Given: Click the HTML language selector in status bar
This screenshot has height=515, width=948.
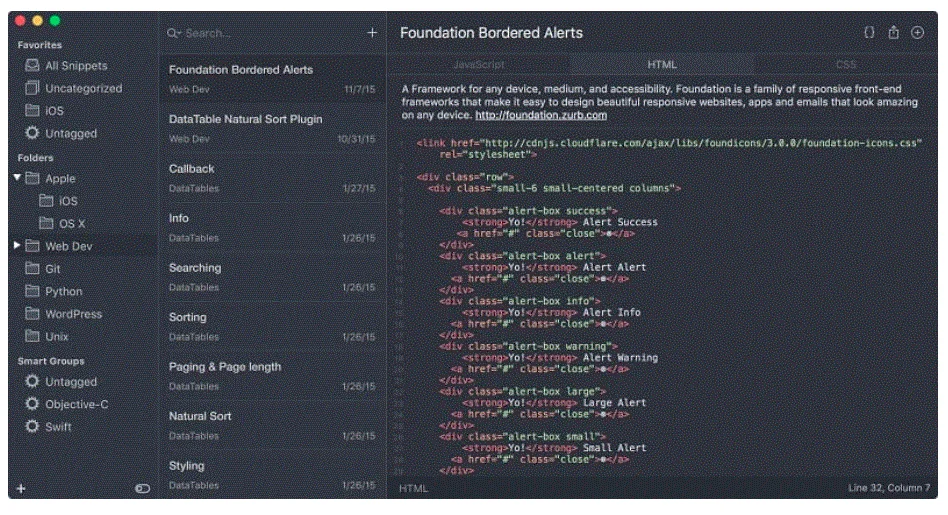Looking at the screenshot, I should (414, 488).
